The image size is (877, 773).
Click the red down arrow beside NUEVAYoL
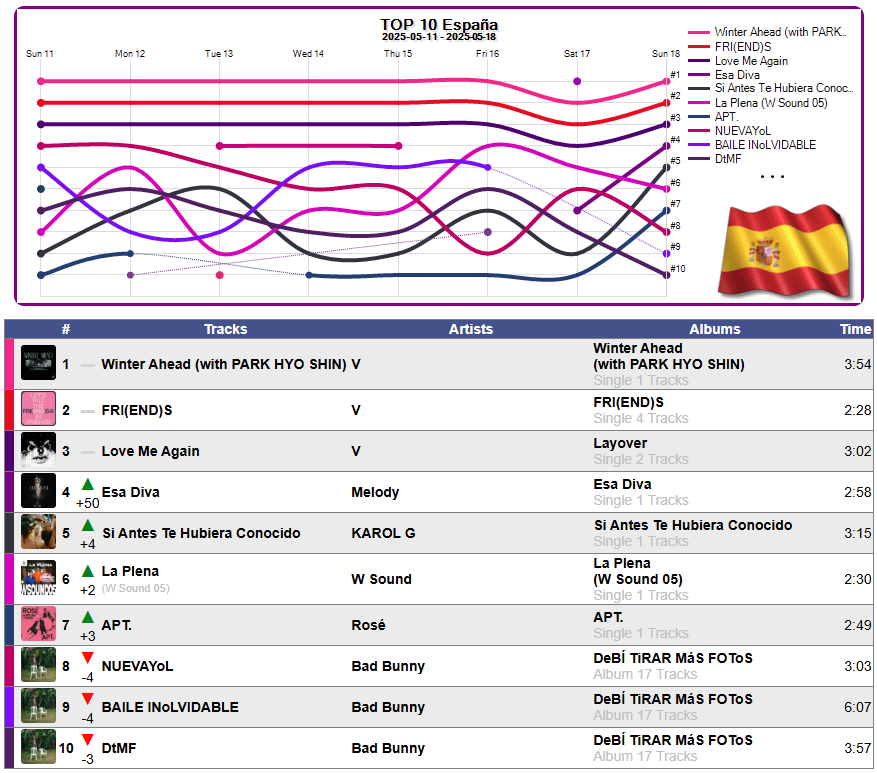pyautogui.click(x=87, y=658)
